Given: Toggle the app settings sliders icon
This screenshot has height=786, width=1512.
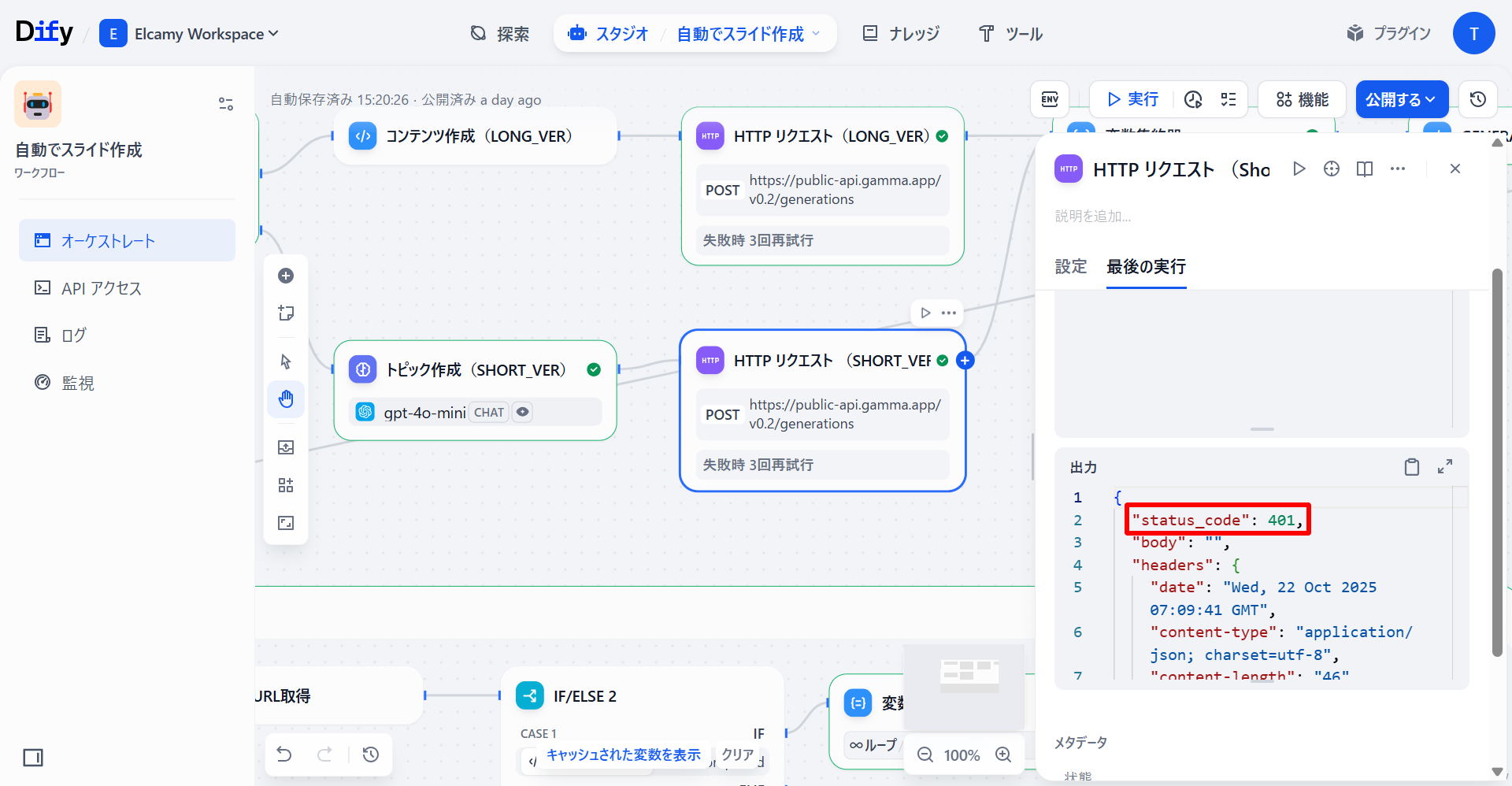Looking at the screenshot, I should coord(226,104).
